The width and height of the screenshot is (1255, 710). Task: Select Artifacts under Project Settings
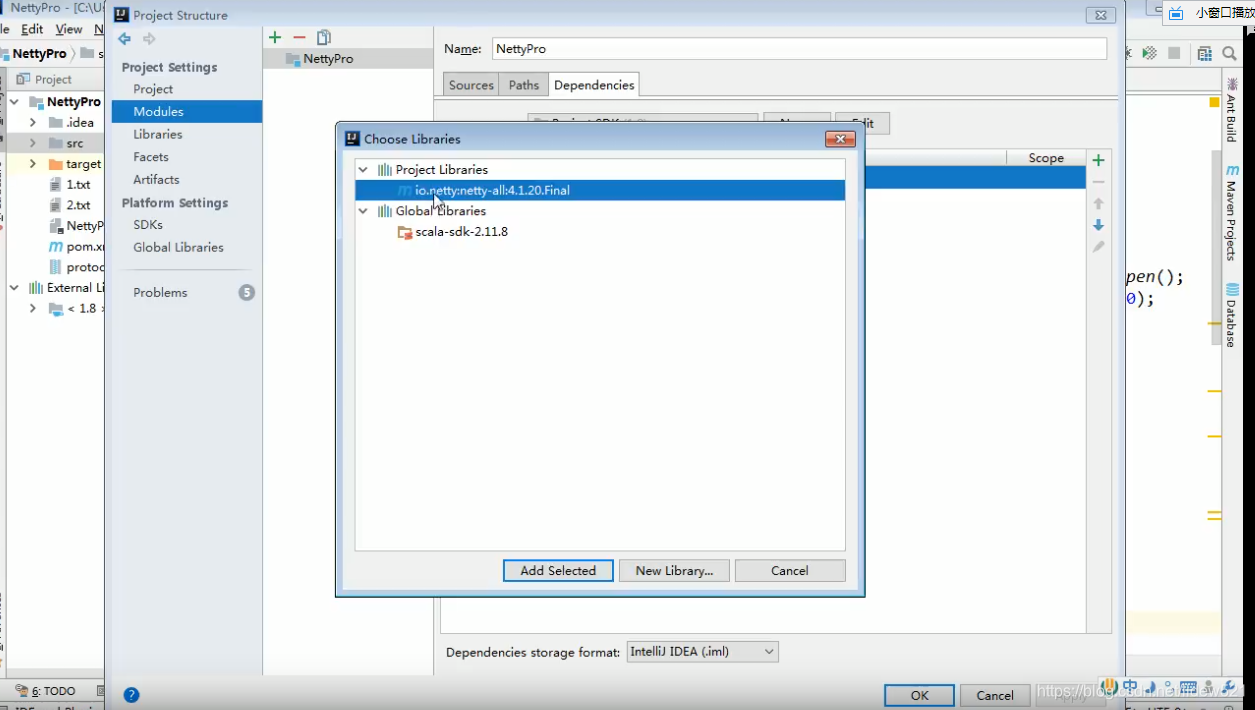(156, 179)
